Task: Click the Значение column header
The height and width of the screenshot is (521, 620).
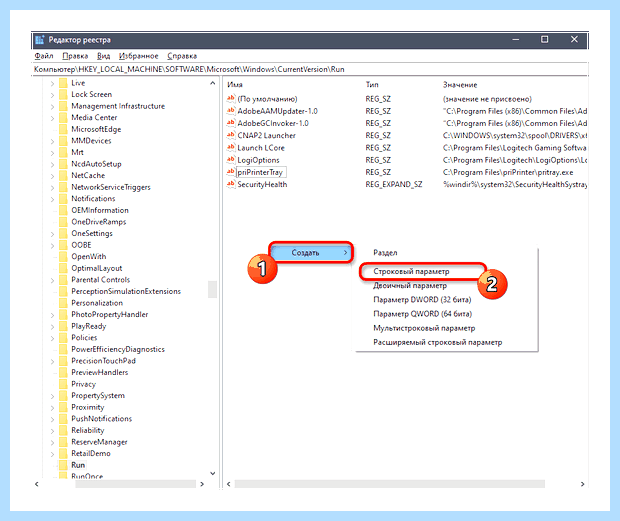Action: (460, 85)
